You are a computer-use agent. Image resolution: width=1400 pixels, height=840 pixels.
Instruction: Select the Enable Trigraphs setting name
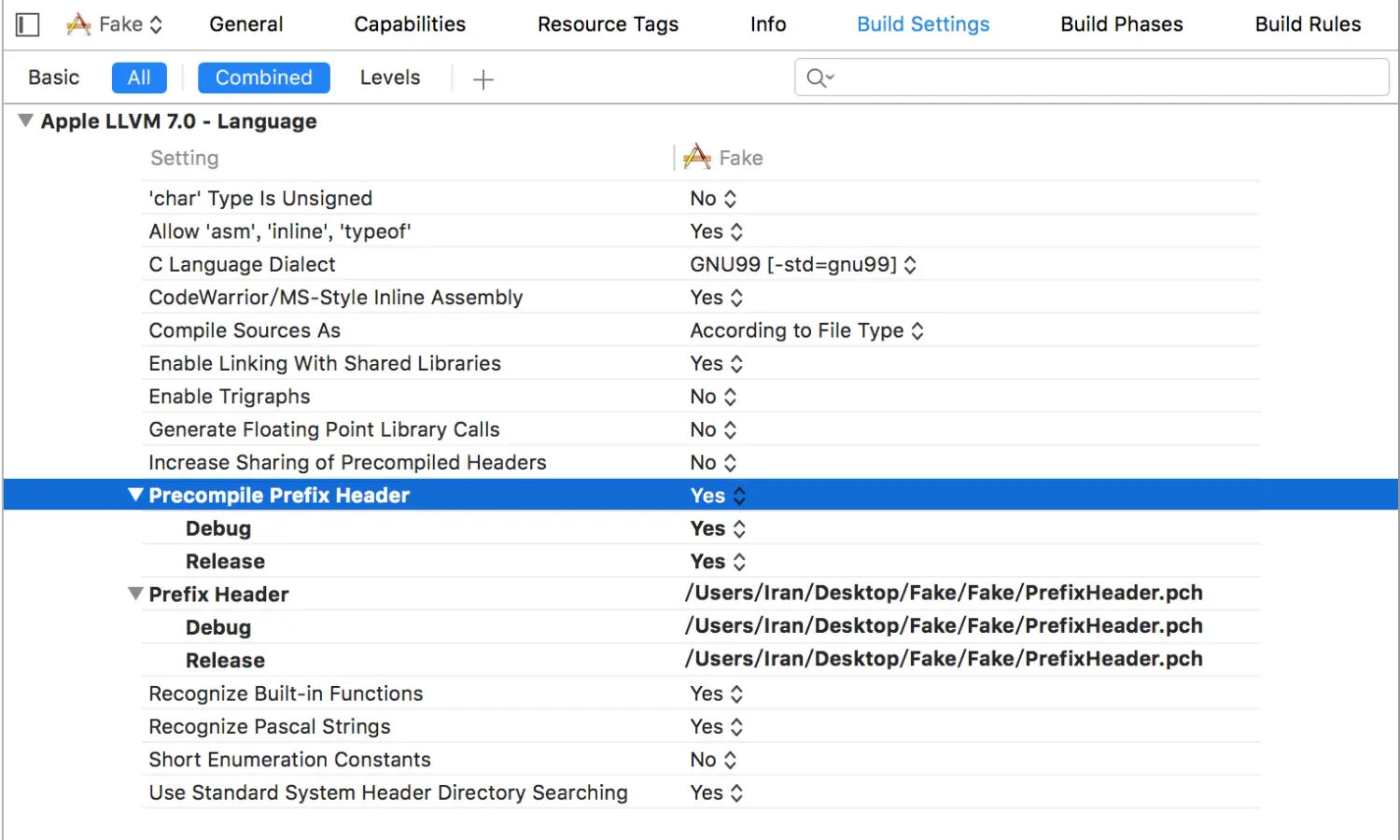[229, 397]
